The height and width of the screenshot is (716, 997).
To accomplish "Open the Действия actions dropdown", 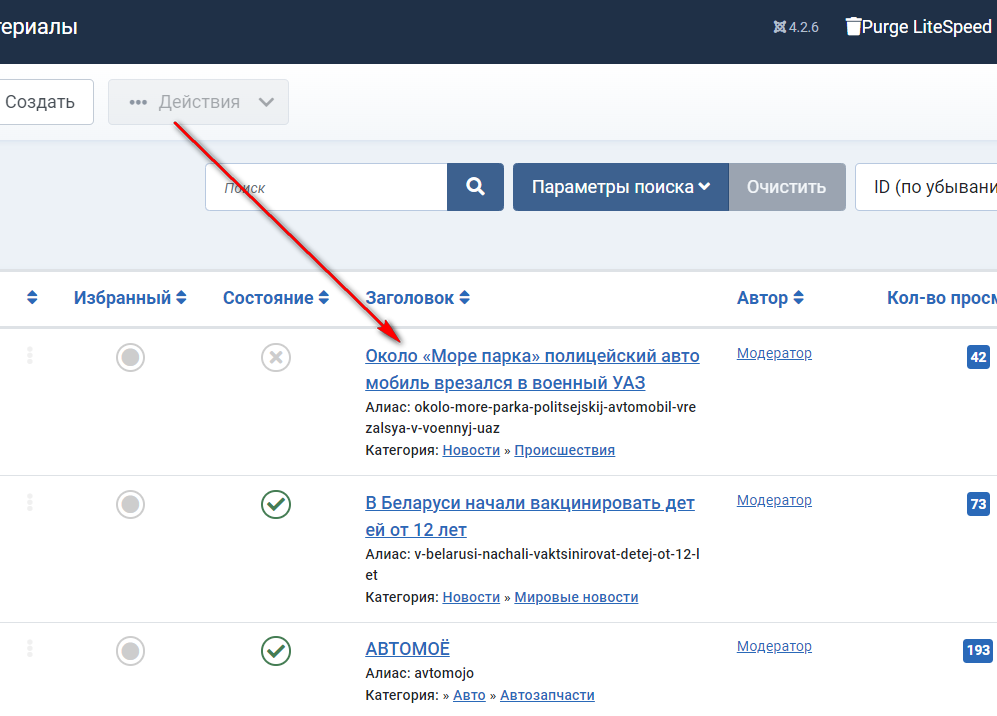I will click(x=199, y=102).
